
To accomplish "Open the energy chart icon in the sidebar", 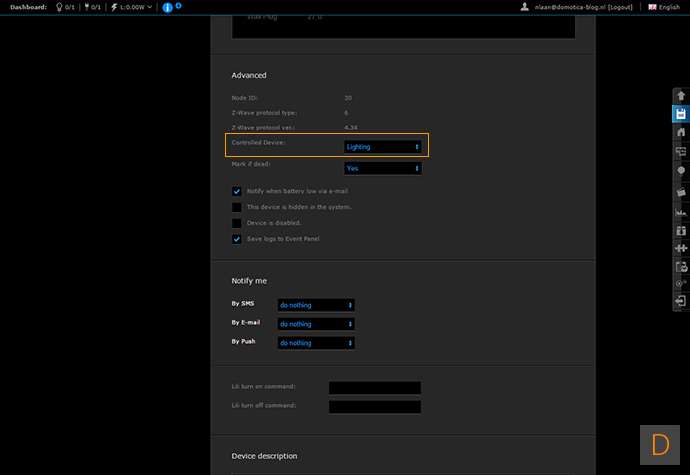I will [x=680, y=212].
